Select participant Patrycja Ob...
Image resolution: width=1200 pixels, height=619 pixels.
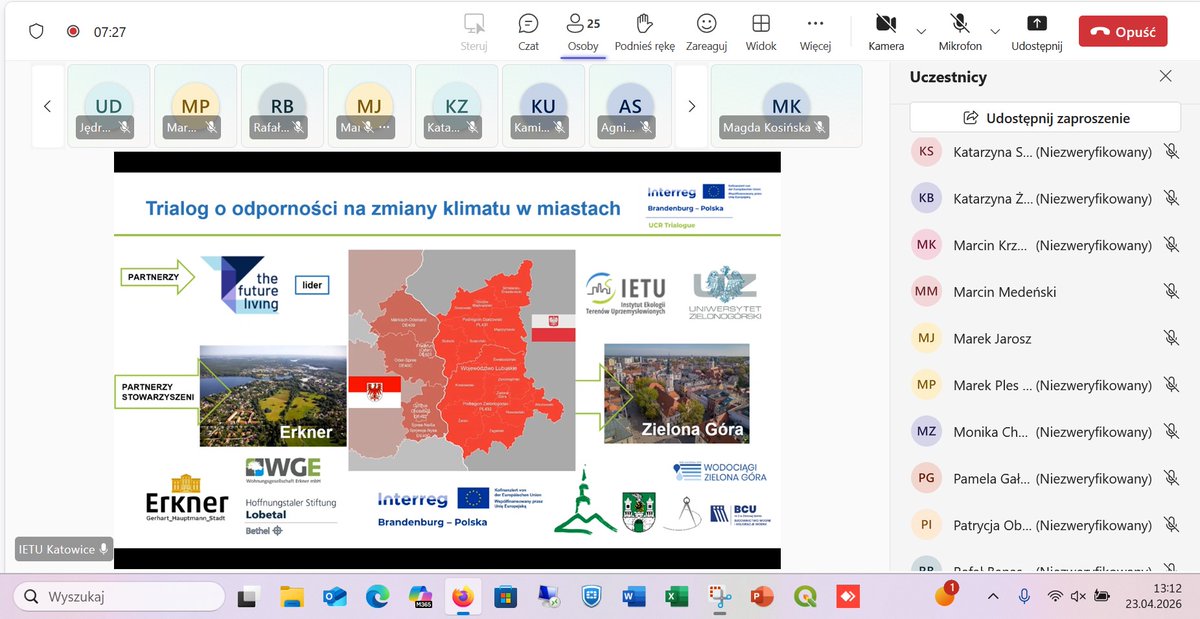1045,525
